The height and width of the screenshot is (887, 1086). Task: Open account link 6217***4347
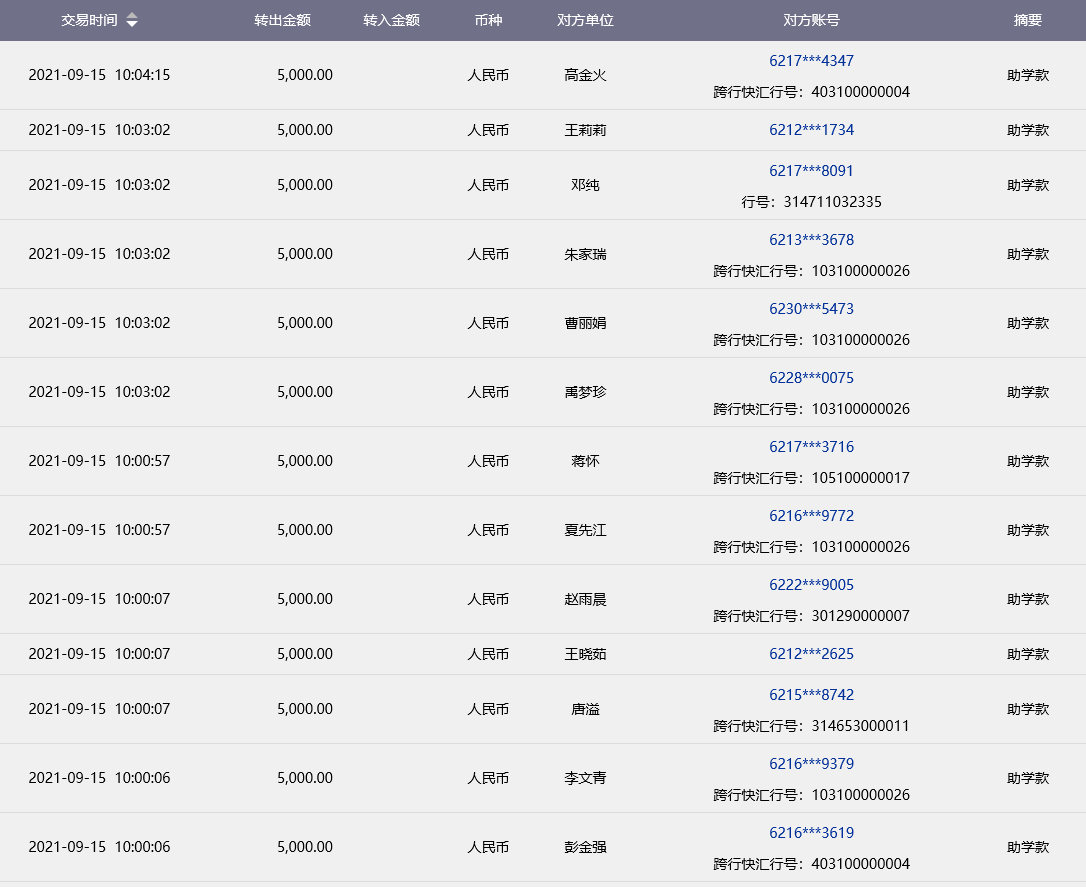point(811,61)
